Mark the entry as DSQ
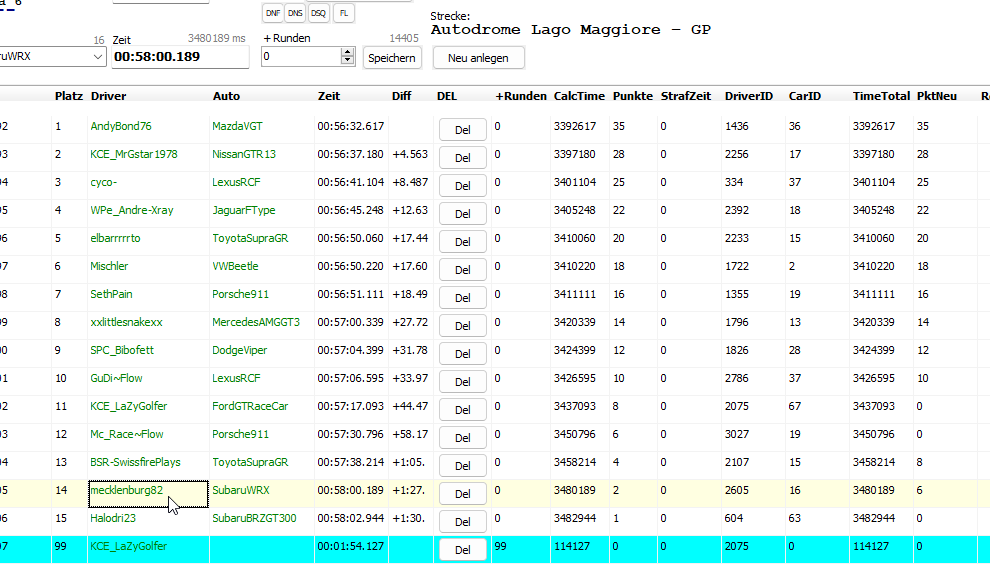Screen dimensions: 990x587 pos(318,13)
